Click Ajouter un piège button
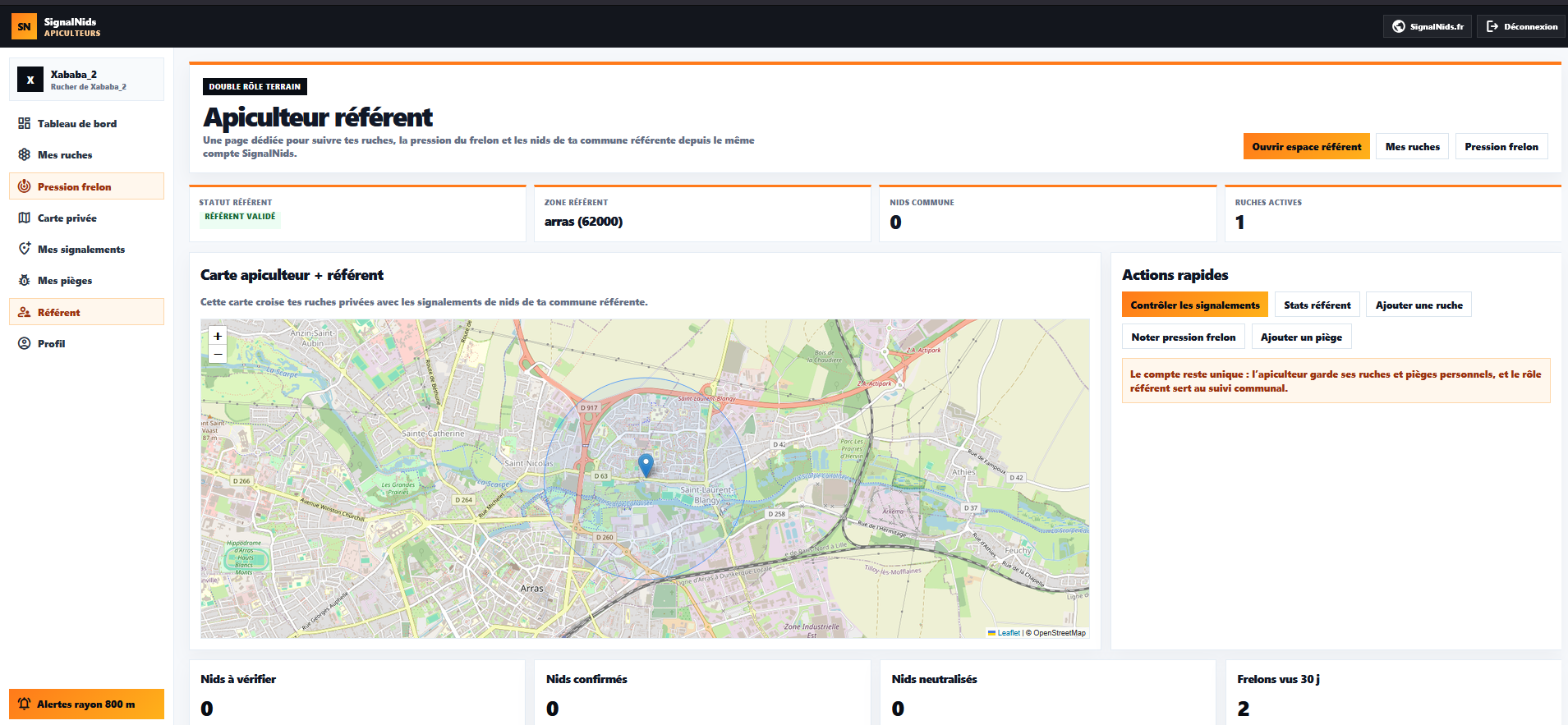Viewport: 1568px width, 725px height. pos(1301,337)
